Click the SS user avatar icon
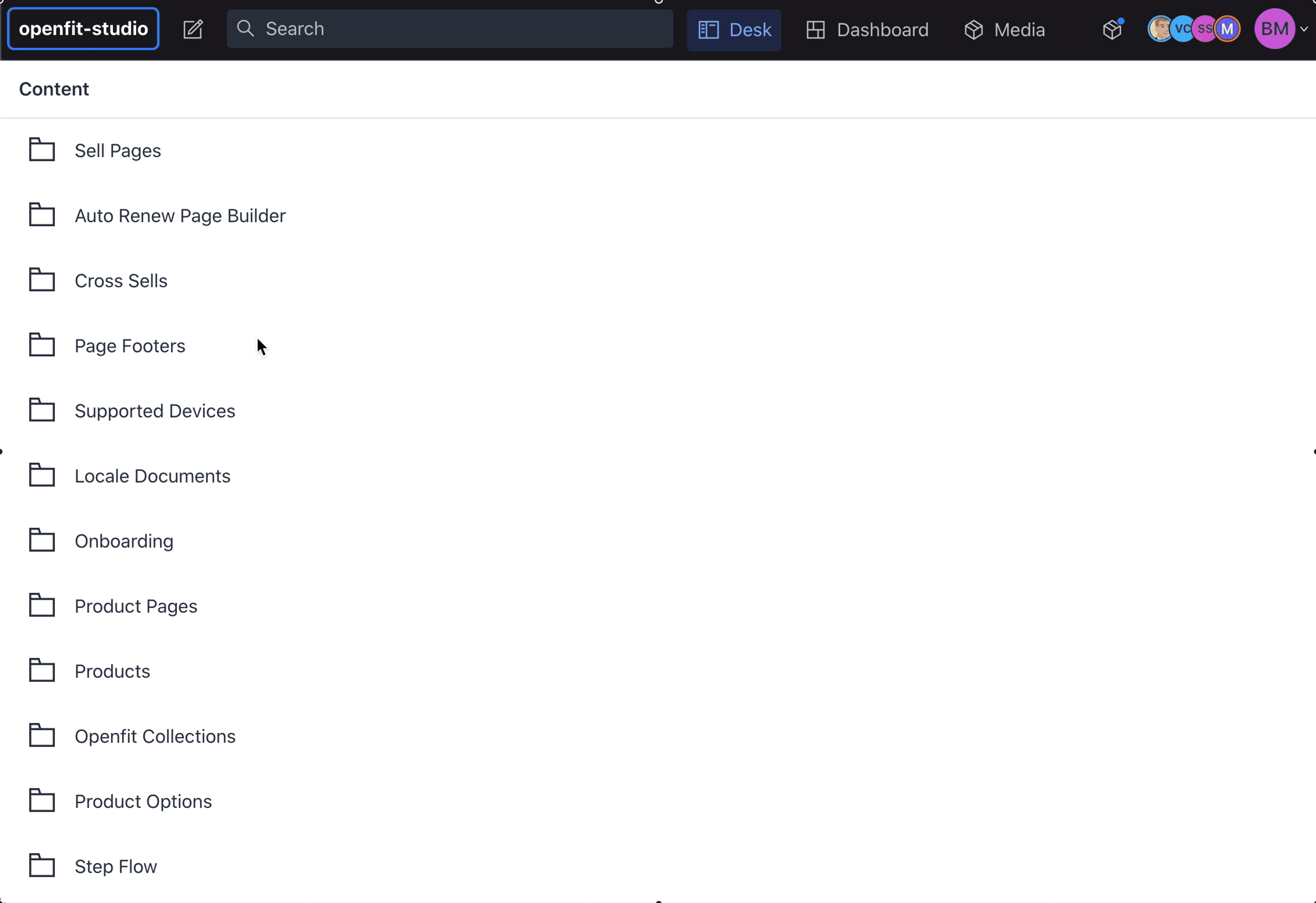The image size is (1316, 903). (x=1205, y=28)
